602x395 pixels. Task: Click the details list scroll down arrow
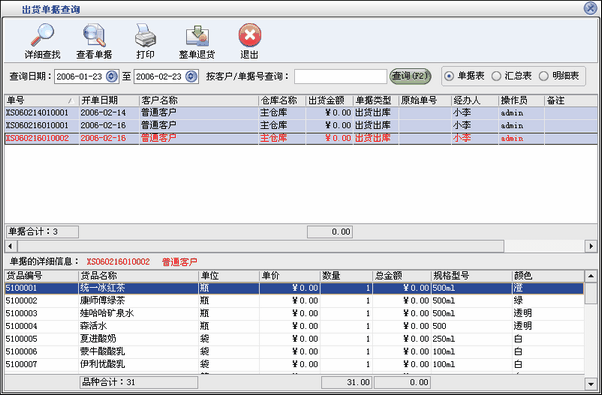[x=591, y=383]
